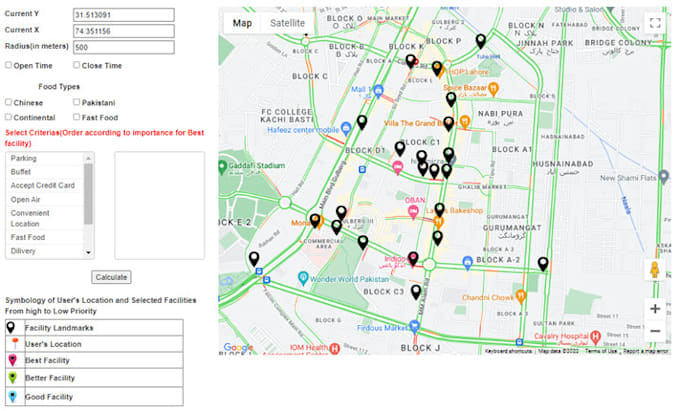
Task: Zoom in on the map
Action: point(655,309)
